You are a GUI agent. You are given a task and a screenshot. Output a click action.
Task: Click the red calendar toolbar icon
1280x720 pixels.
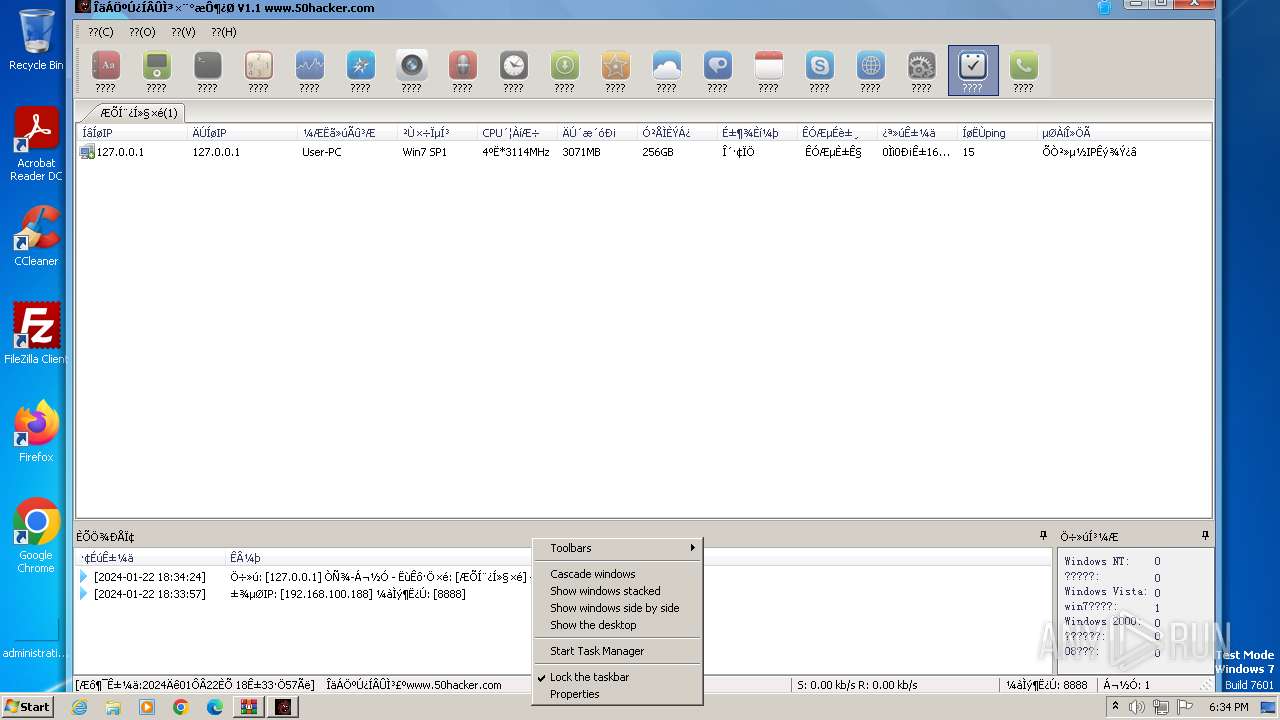(768, 66)
